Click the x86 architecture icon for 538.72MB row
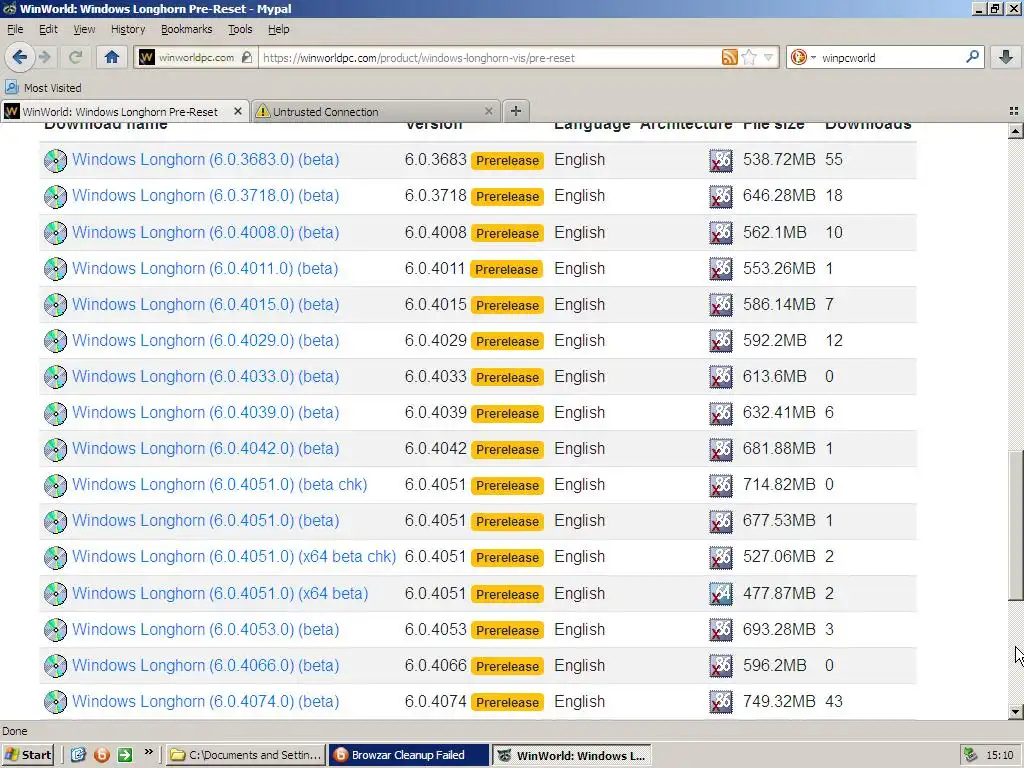Viewport: 1024px width, 768px height. point(721,160)
